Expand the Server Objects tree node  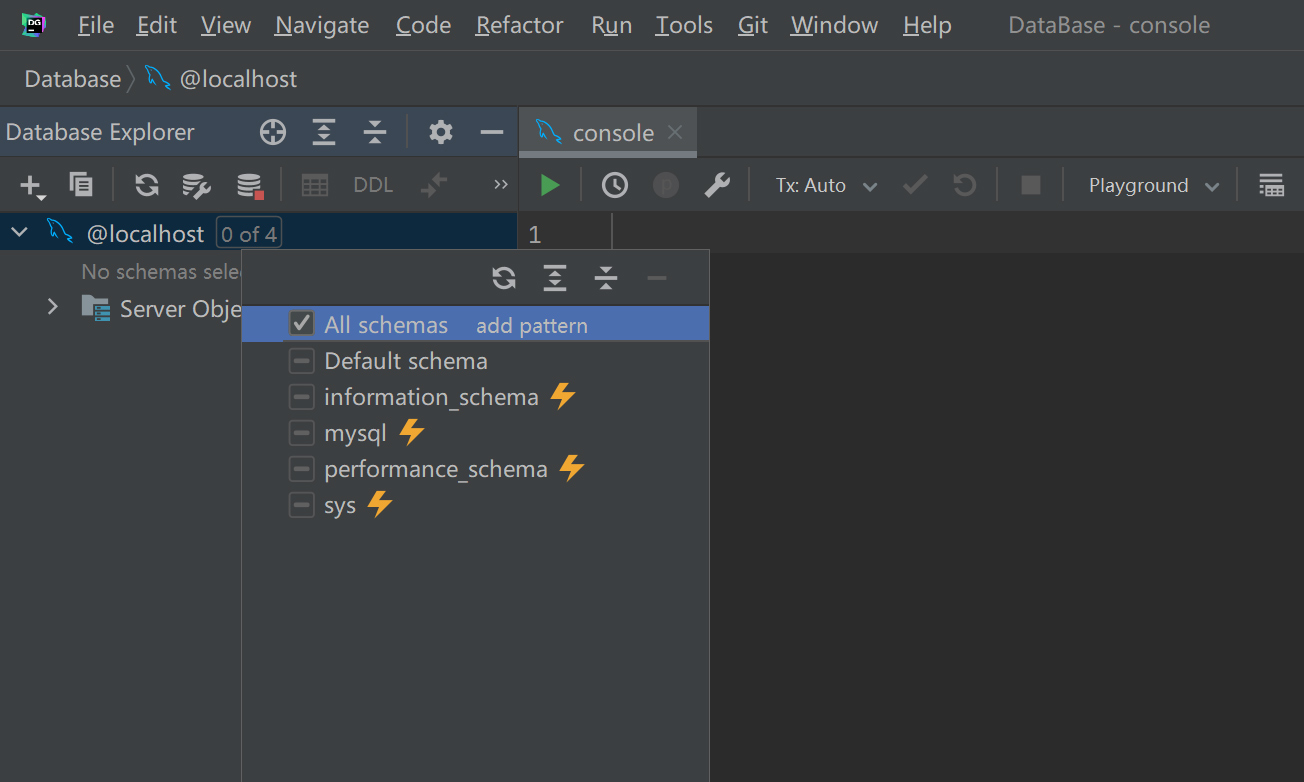pyautogui.click(x=53, y=307)
